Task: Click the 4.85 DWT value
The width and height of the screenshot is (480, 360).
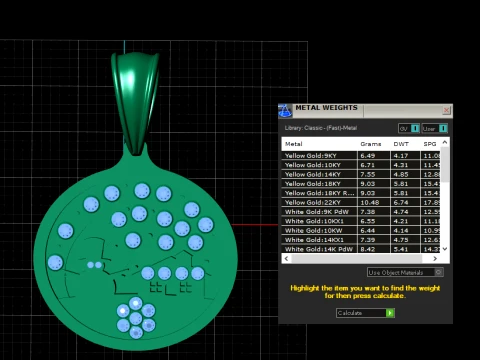Action: click(401, 174)
